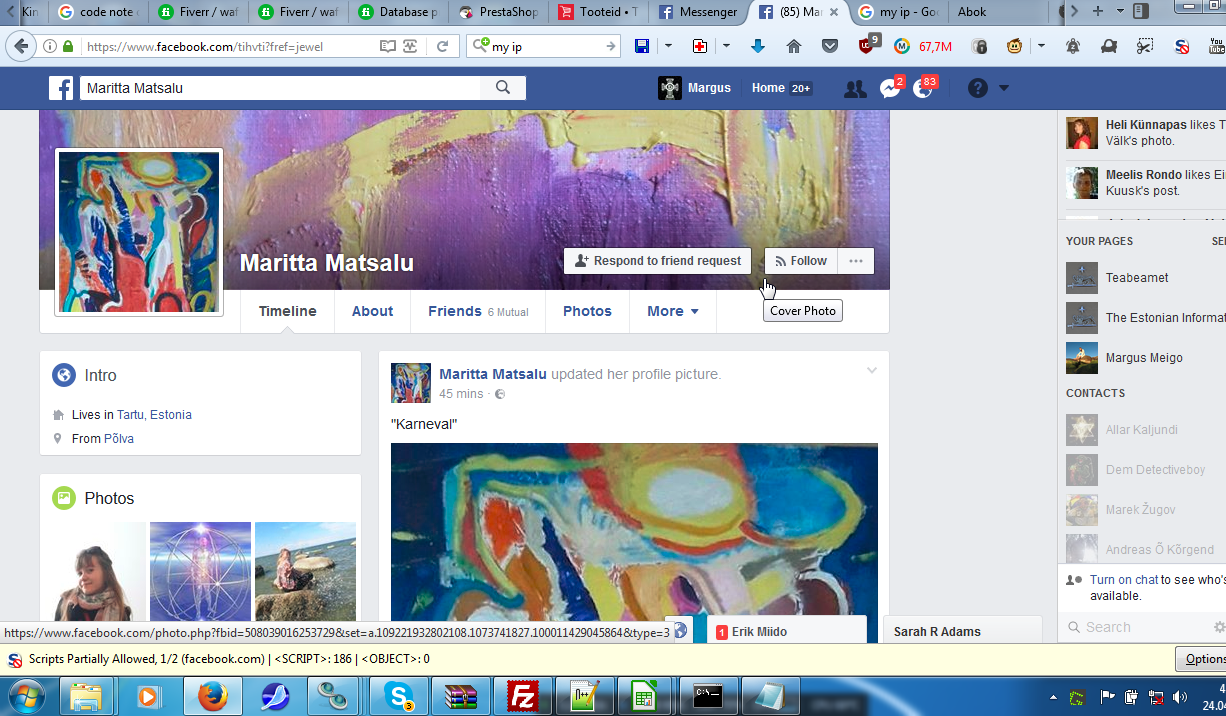The image size is (1226, 716).
Task: Open notifications globe icon with 83 badge
Action: [924, 88]
